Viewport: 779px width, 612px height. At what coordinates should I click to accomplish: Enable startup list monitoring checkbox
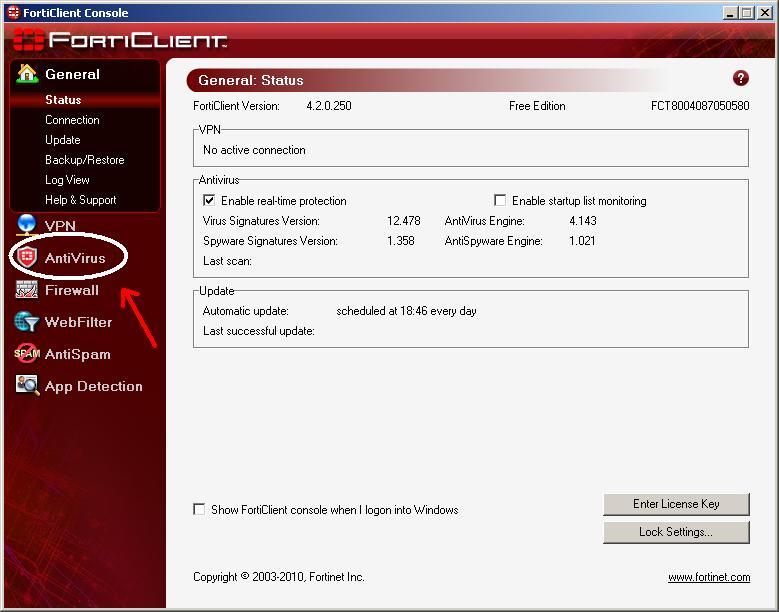point(500,201)
